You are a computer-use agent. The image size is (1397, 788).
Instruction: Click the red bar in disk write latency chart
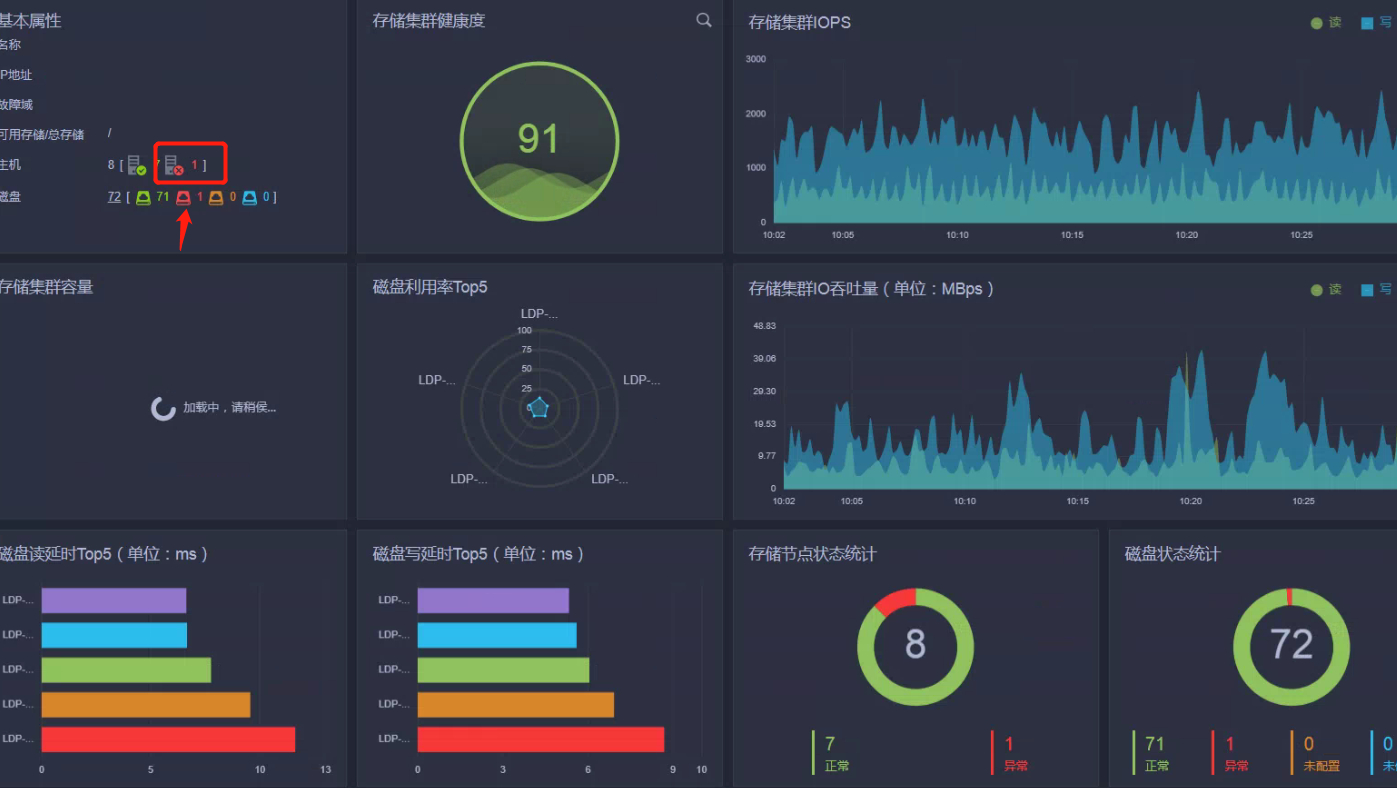pyautogui.click(x=541, y=739)
